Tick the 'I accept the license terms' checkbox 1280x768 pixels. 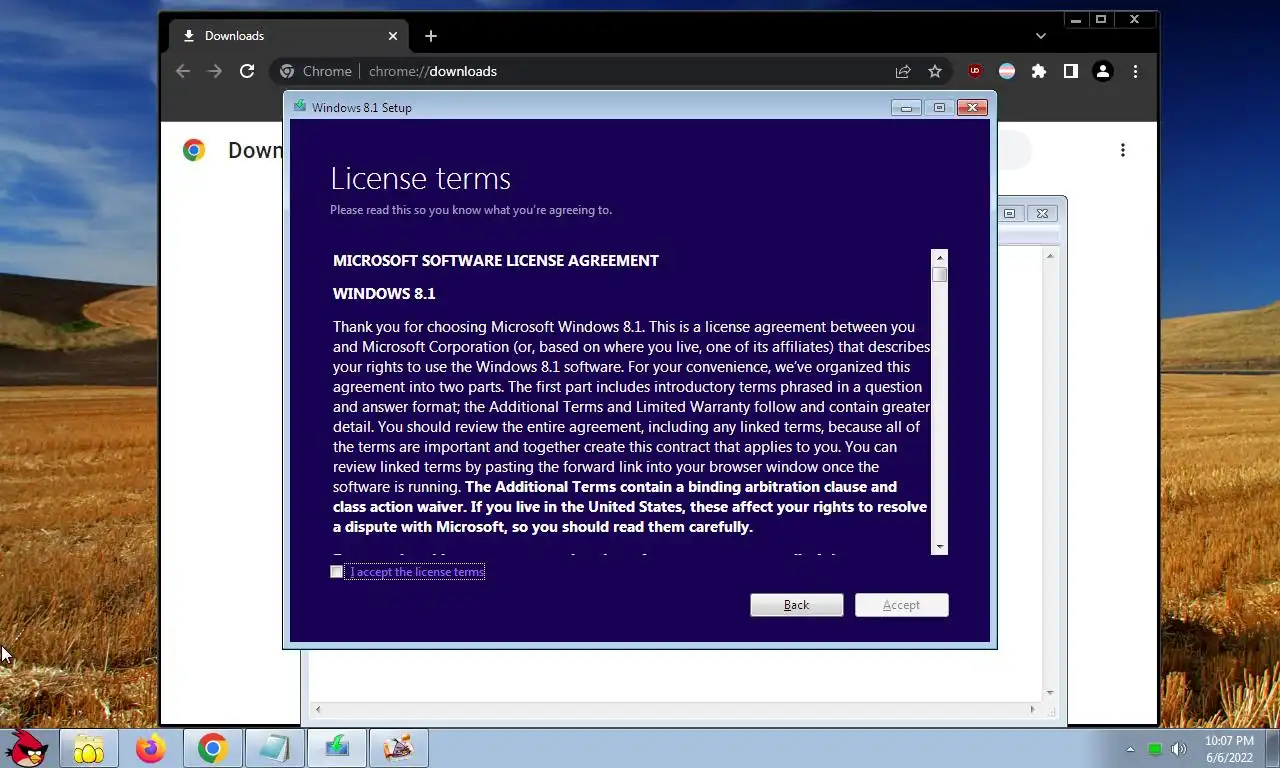337,572
